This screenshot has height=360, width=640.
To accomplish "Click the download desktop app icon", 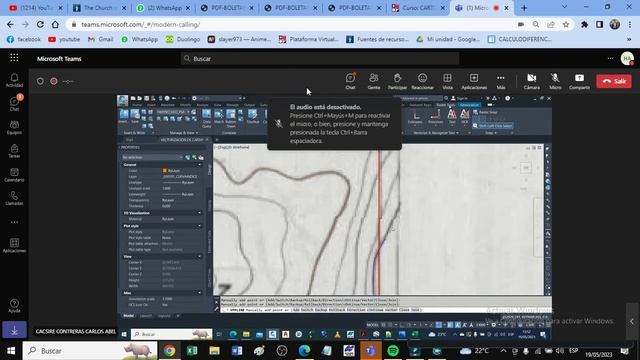I will click(14, 330).
